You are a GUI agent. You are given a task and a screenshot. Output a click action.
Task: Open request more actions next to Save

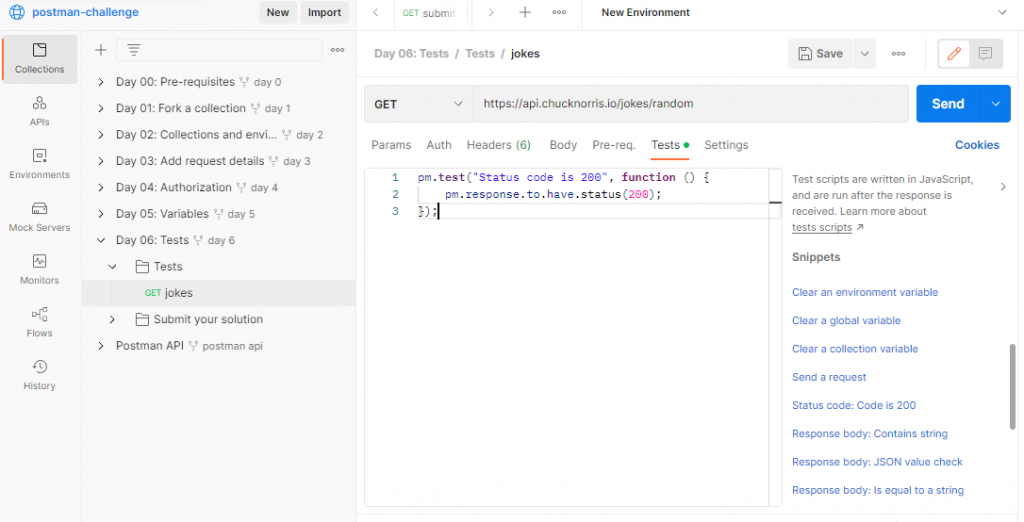tap(899, 54)
